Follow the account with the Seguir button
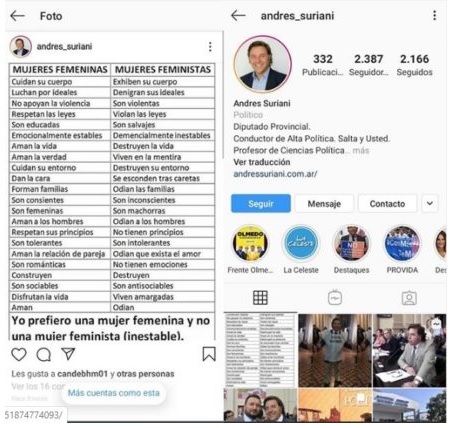 click(261, 203)
